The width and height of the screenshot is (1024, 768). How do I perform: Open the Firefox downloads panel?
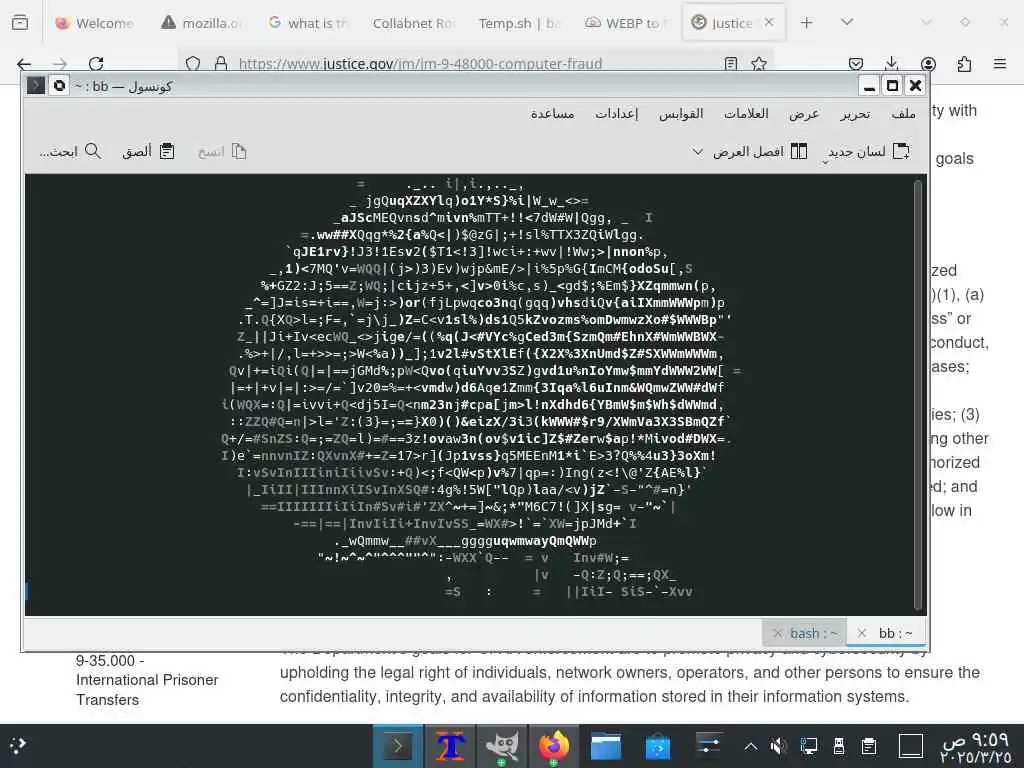(x=891, y=64)
